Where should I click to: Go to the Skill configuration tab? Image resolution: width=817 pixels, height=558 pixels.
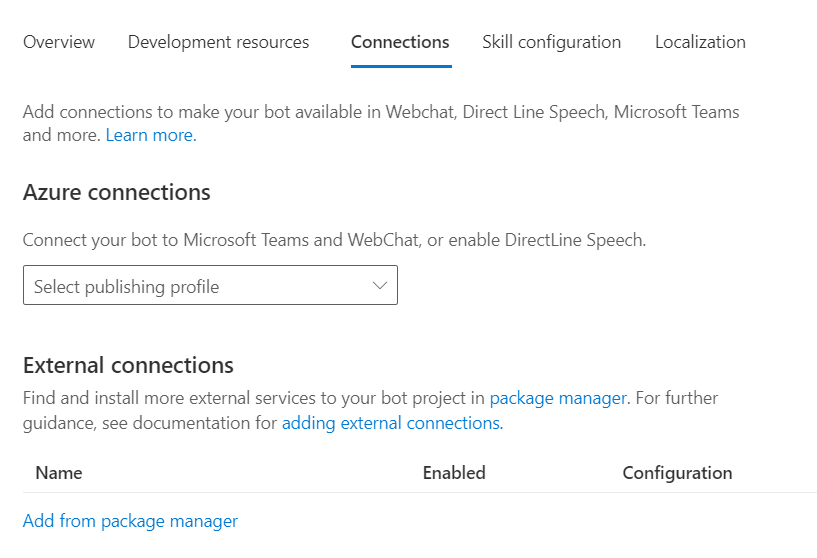551,42
